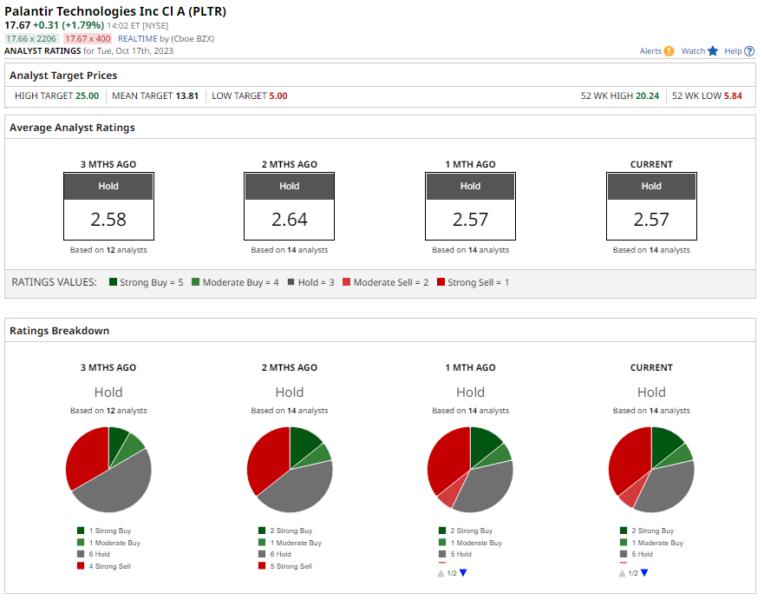
Task: Go to next legend page under 1 MTH AGO pie
Action: click(463, 573)
